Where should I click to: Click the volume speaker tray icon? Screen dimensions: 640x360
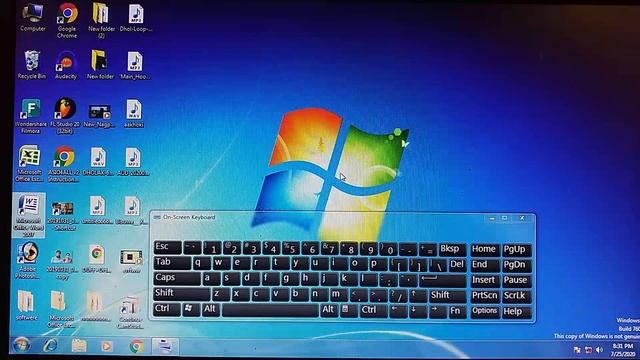coord(599,350)
